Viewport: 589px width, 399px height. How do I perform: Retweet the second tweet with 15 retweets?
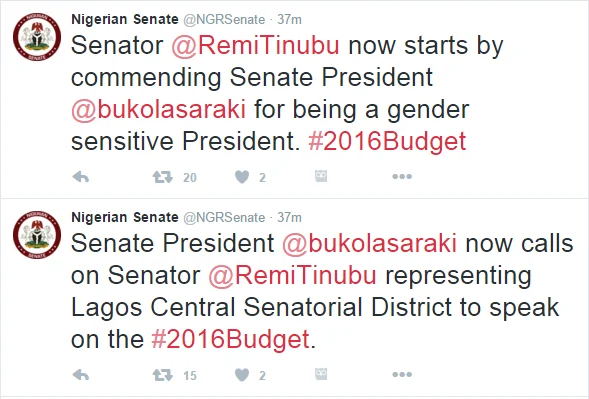163,375
